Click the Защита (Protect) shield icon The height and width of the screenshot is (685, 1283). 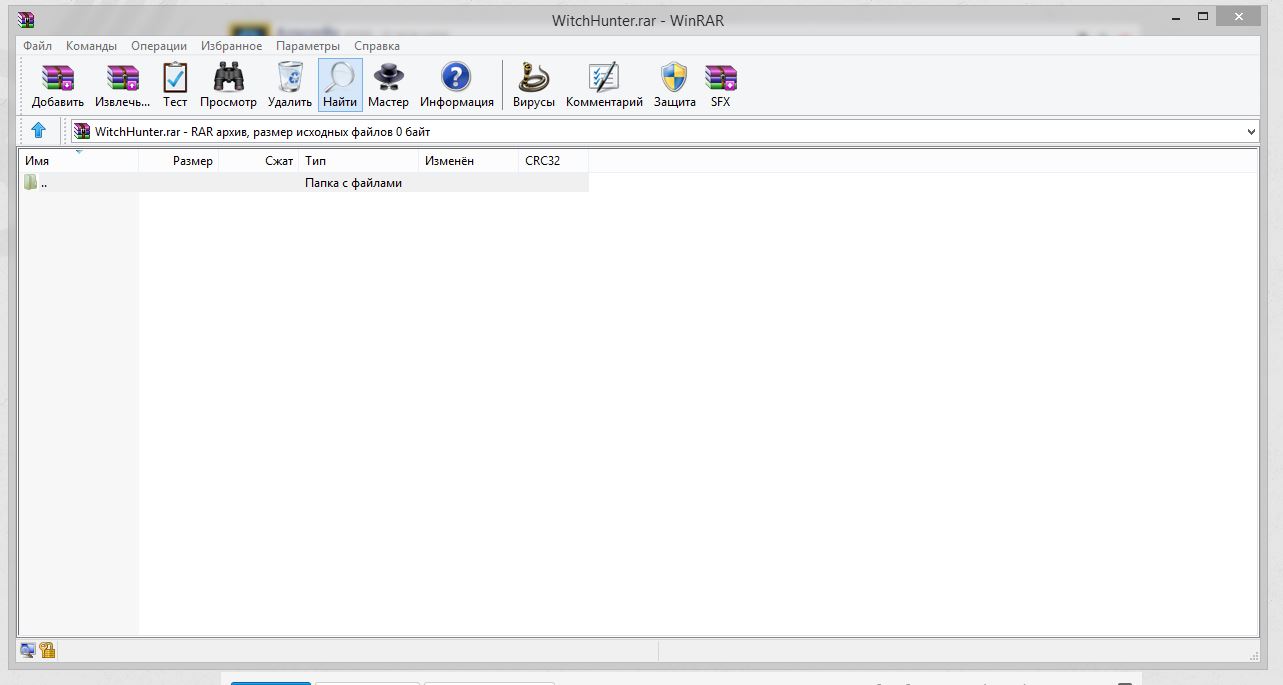pos(674,85)
